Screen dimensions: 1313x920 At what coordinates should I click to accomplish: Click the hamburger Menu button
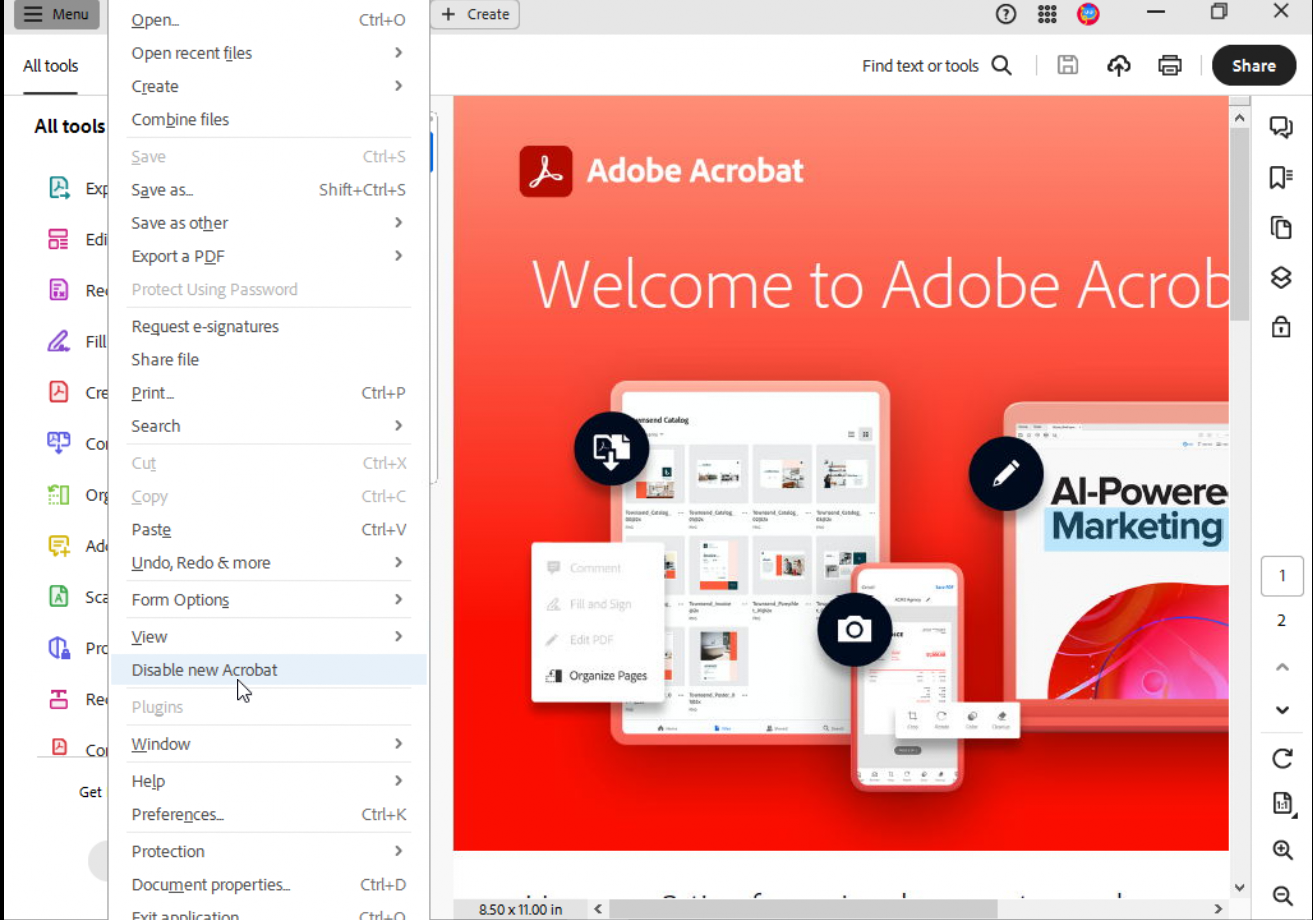[x=57, y=14]
